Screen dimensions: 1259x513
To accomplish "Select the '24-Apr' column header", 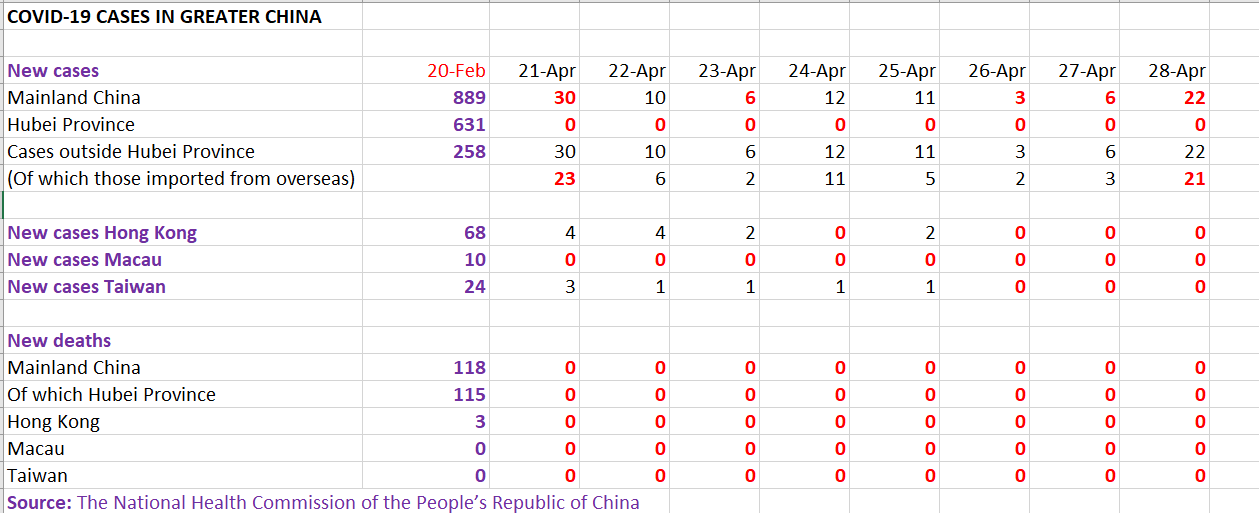I will [817, 71].
